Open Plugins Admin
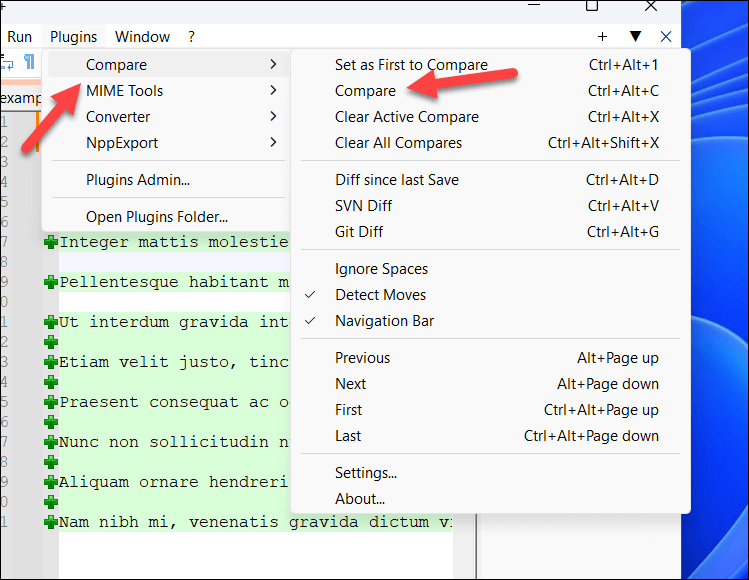 tap(138, 181)
